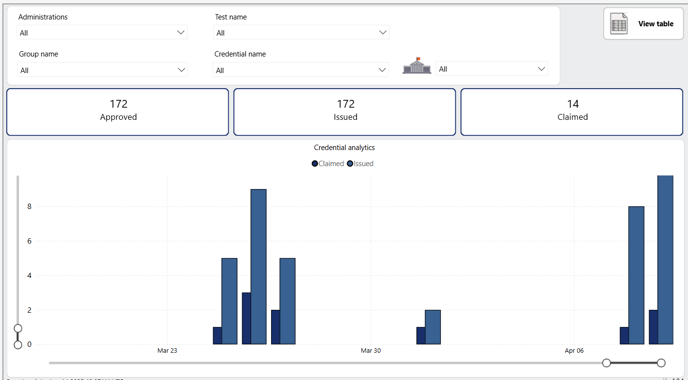Click the right handle of the date range slider
The height and width of the screenshot is (380, 688).
661,363
